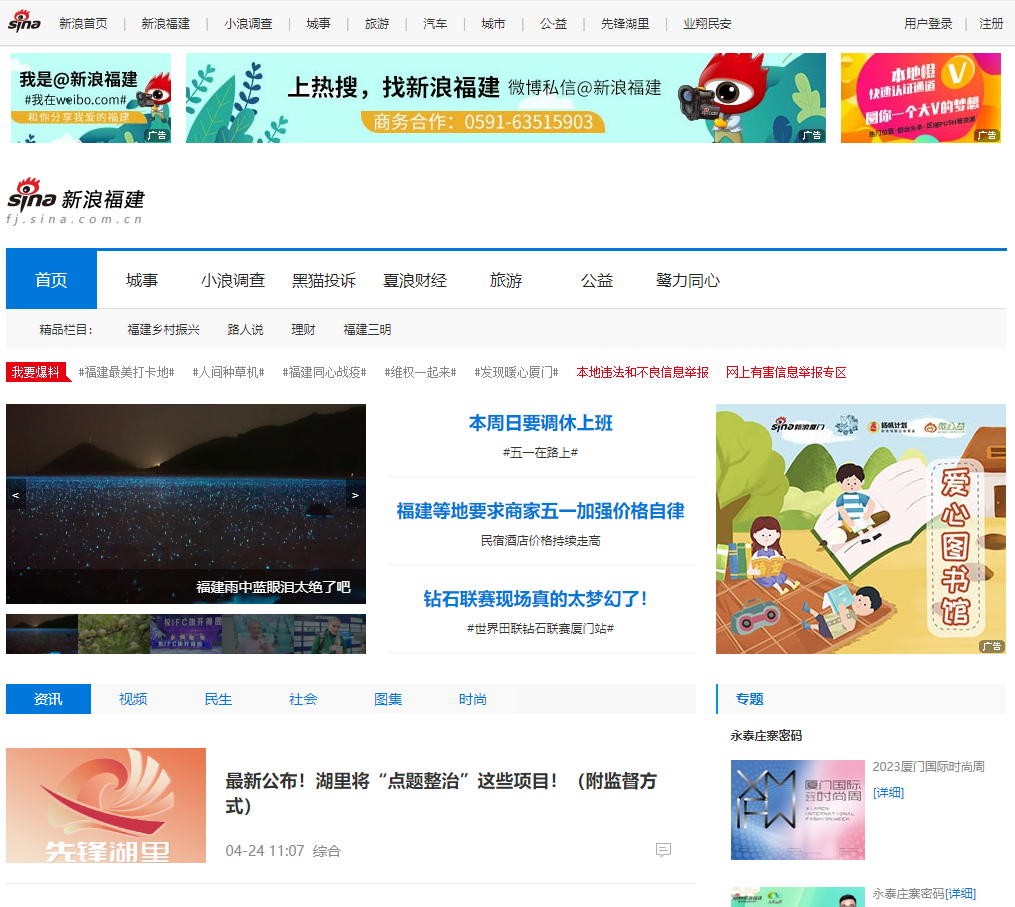This screenshot has height=907, width=1015.
Task: Open the comment icon on 湖里 article
Action: tap(663, 849)
